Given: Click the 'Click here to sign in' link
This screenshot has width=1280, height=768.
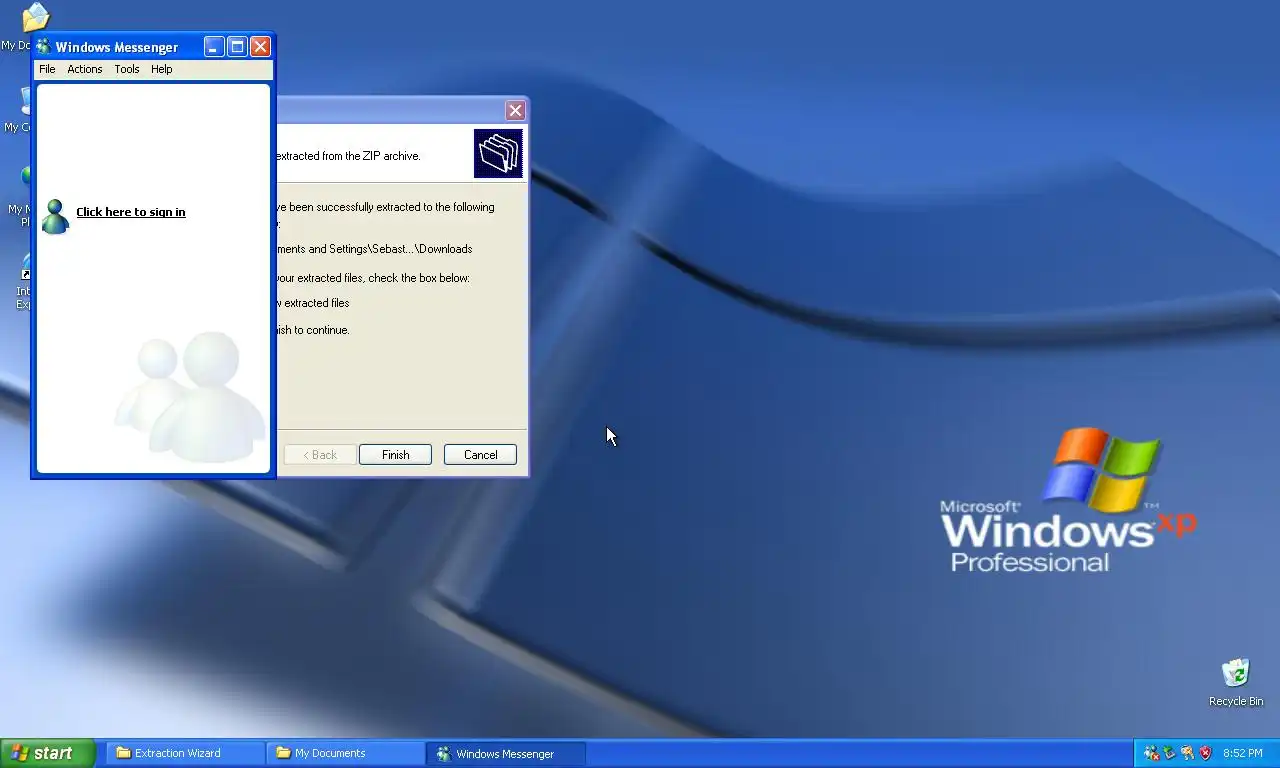Looking at the screenshot, I should click(x=131, y=212).
